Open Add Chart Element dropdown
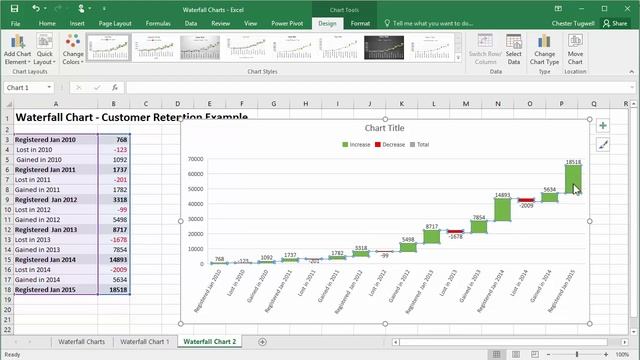This screenshot has height=360, width=640. tap(18, 49)
